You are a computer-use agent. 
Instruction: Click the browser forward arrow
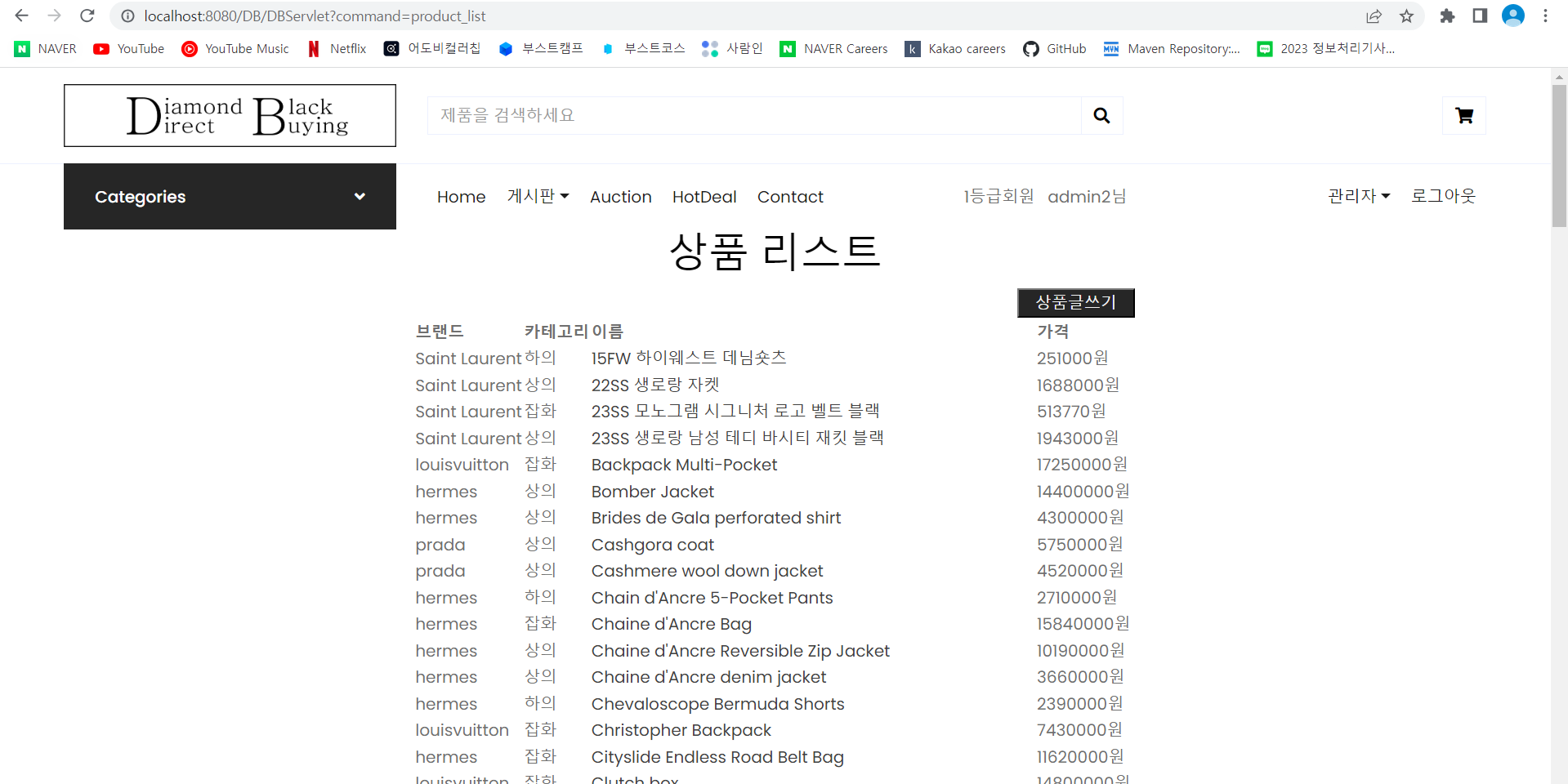(x=55, y=16)
